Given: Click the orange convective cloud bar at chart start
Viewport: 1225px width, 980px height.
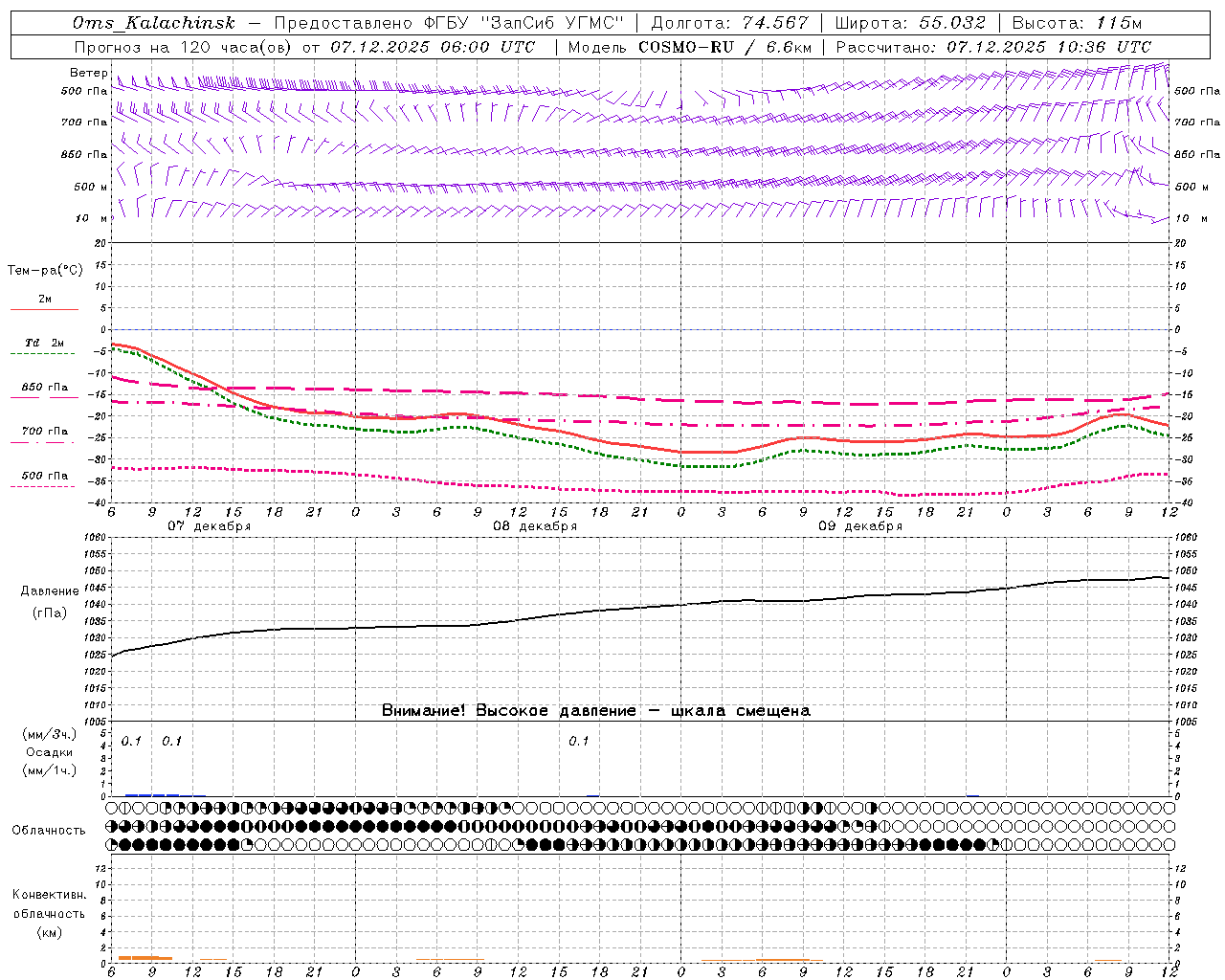Looking at the screenshot, I should click(x=145, y=958).
